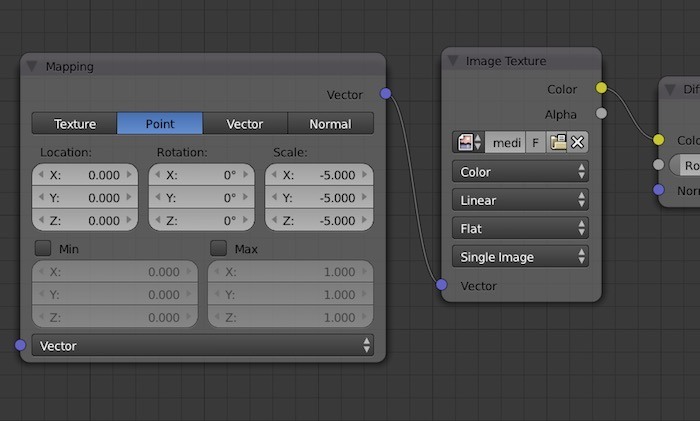This screenshot has width=700, height=421.
Task: Enable the Min checkbox
Action: coord(43,248)
